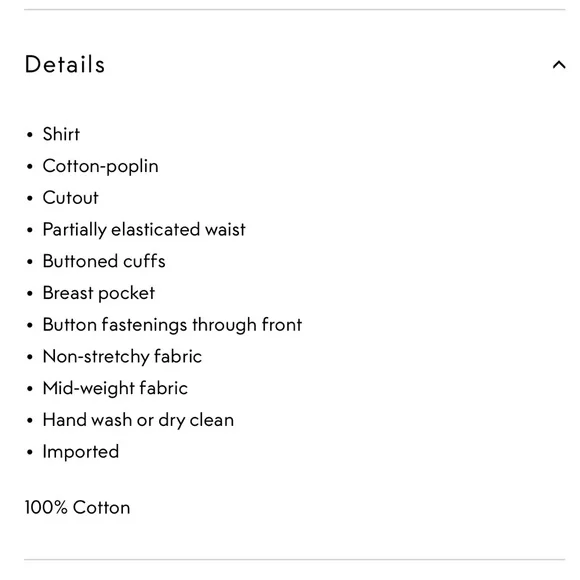580x580 pixels.
Task: Click the bullet beside Buttoned cuffs
Action: (x=30, y=262)
